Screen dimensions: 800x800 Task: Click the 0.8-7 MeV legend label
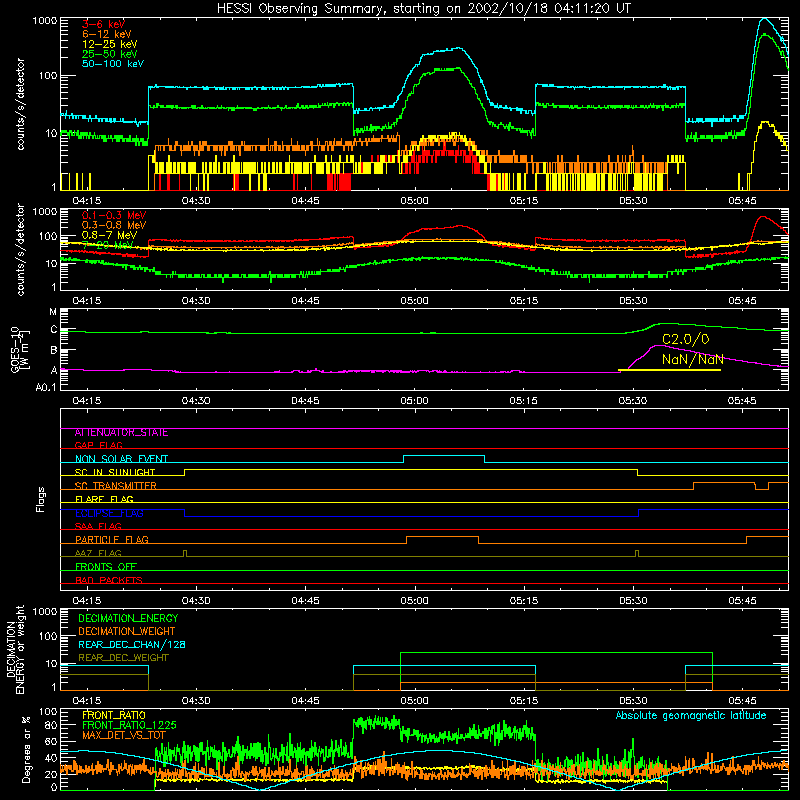(x=109, y=235)
